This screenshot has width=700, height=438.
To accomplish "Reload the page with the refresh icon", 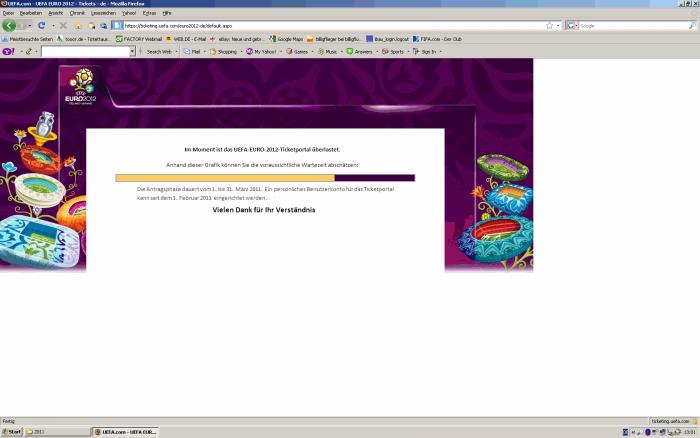I will click(41, 25).
